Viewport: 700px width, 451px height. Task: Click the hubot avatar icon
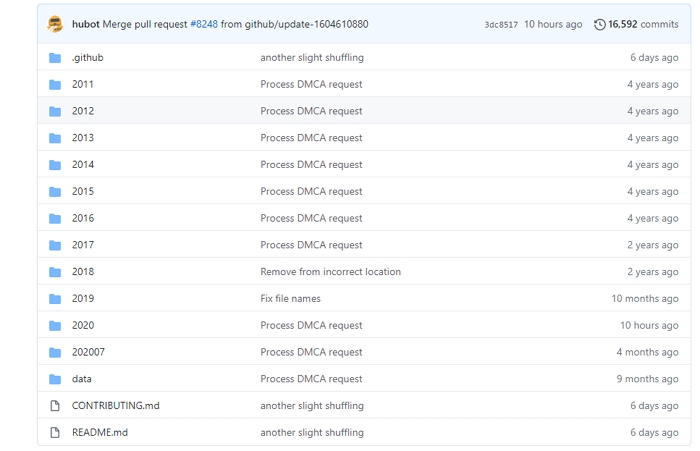pos(55,24)
